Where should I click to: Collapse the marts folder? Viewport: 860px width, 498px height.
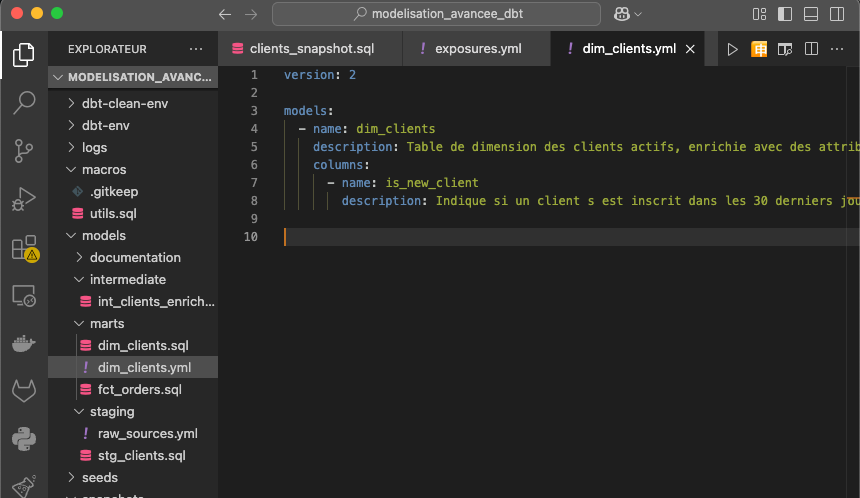133,324
